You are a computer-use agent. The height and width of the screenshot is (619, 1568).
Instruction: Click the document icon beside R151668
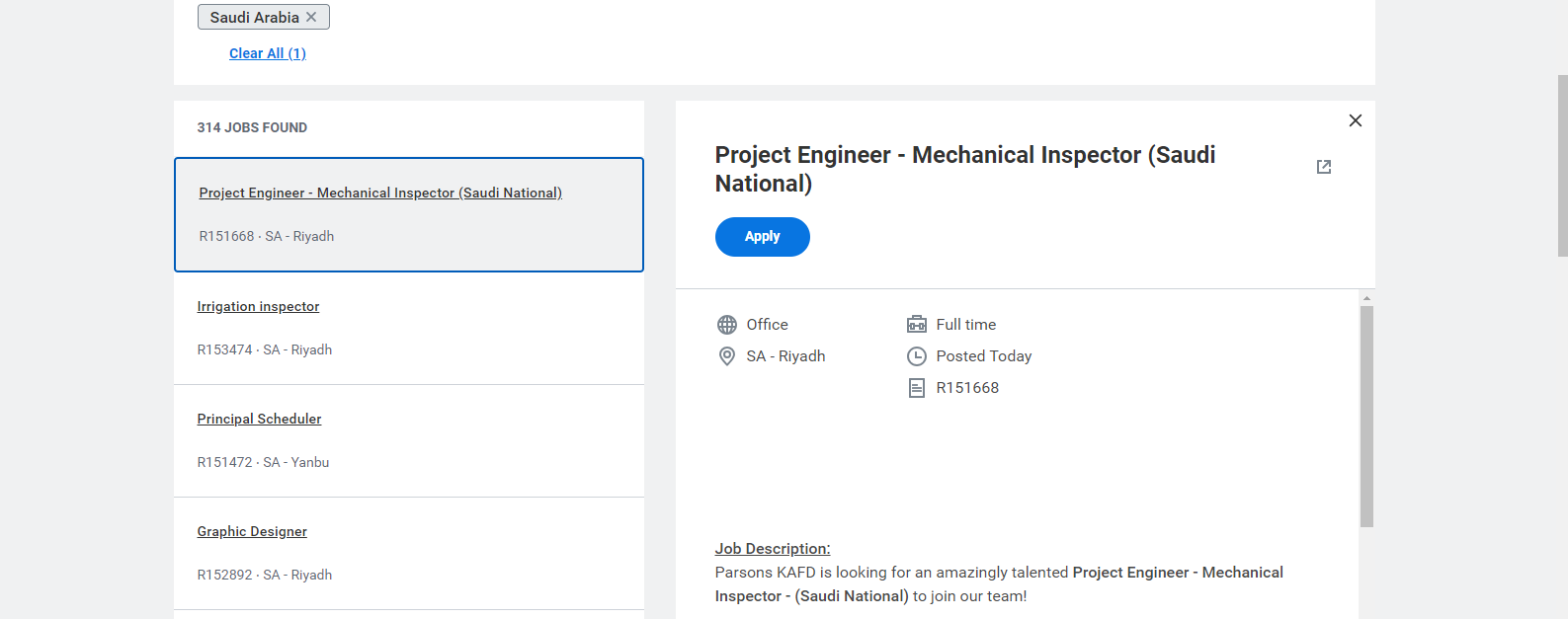917,388
